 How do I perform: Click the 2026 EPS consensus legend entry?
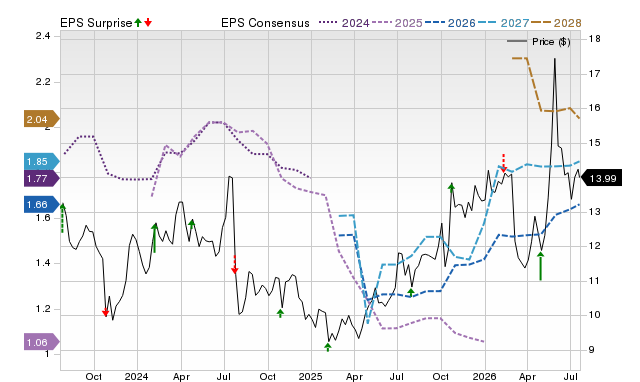pos(450,23)
